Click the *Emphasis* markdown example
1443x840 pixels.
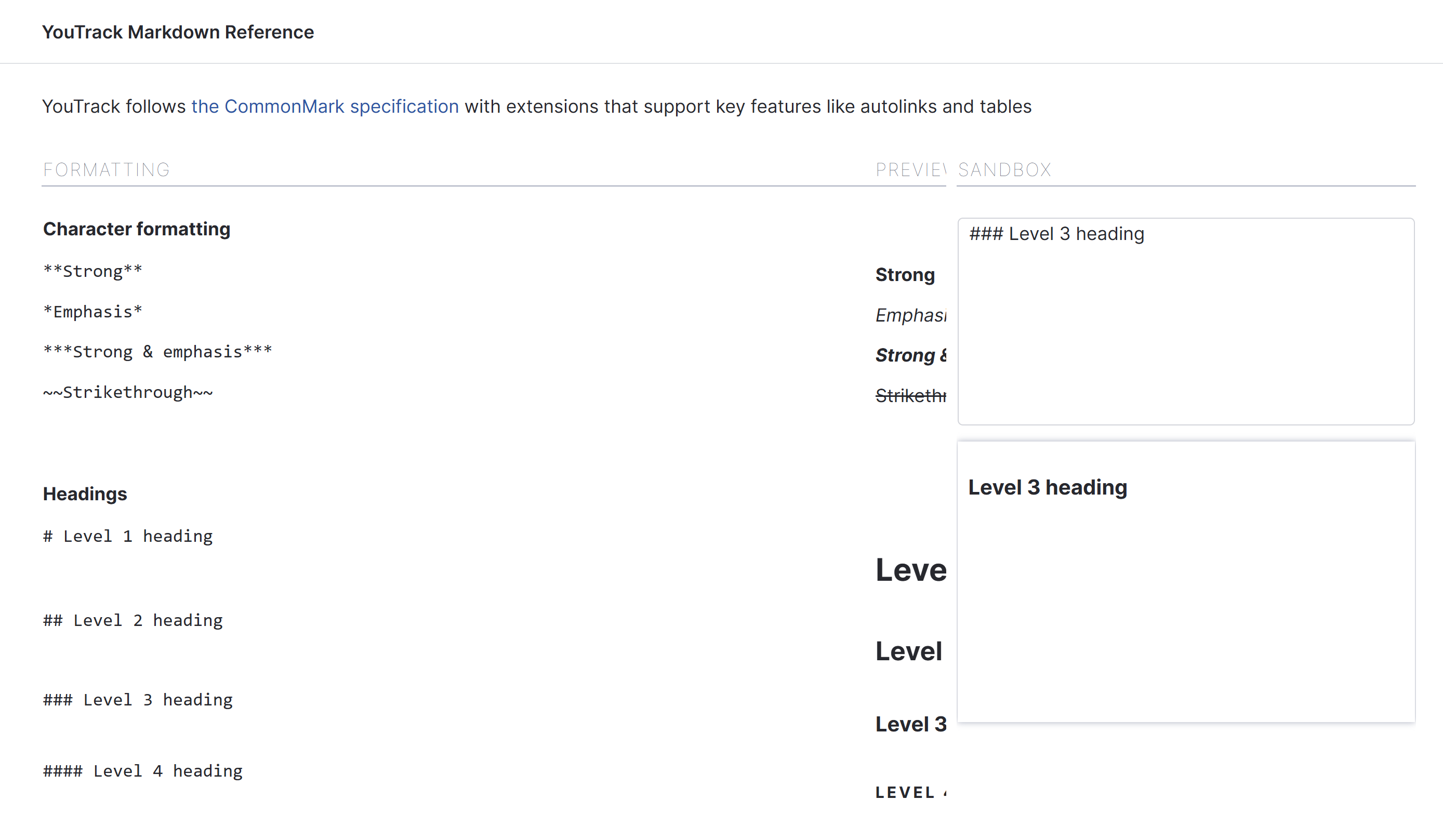click(x=93, y=312)
